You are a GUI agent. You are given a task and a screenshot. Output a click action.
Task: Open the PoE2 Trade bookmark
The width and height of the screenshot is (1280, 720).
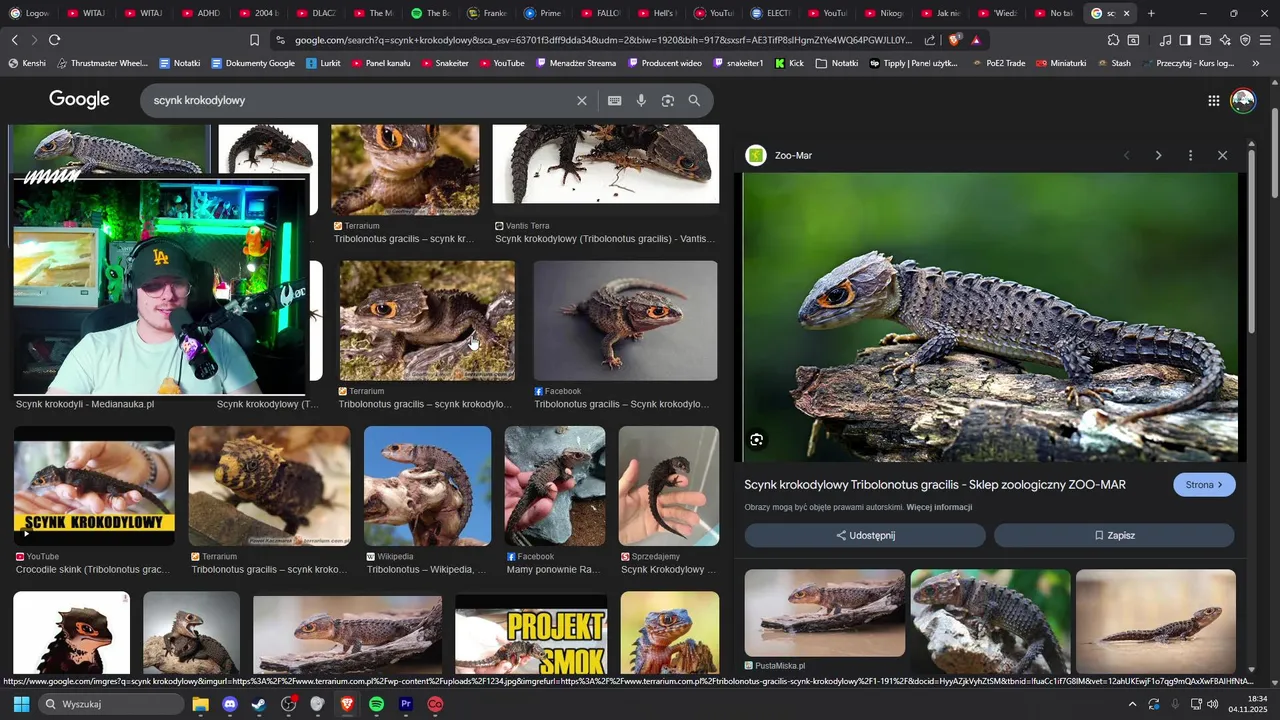coord(999,63)
